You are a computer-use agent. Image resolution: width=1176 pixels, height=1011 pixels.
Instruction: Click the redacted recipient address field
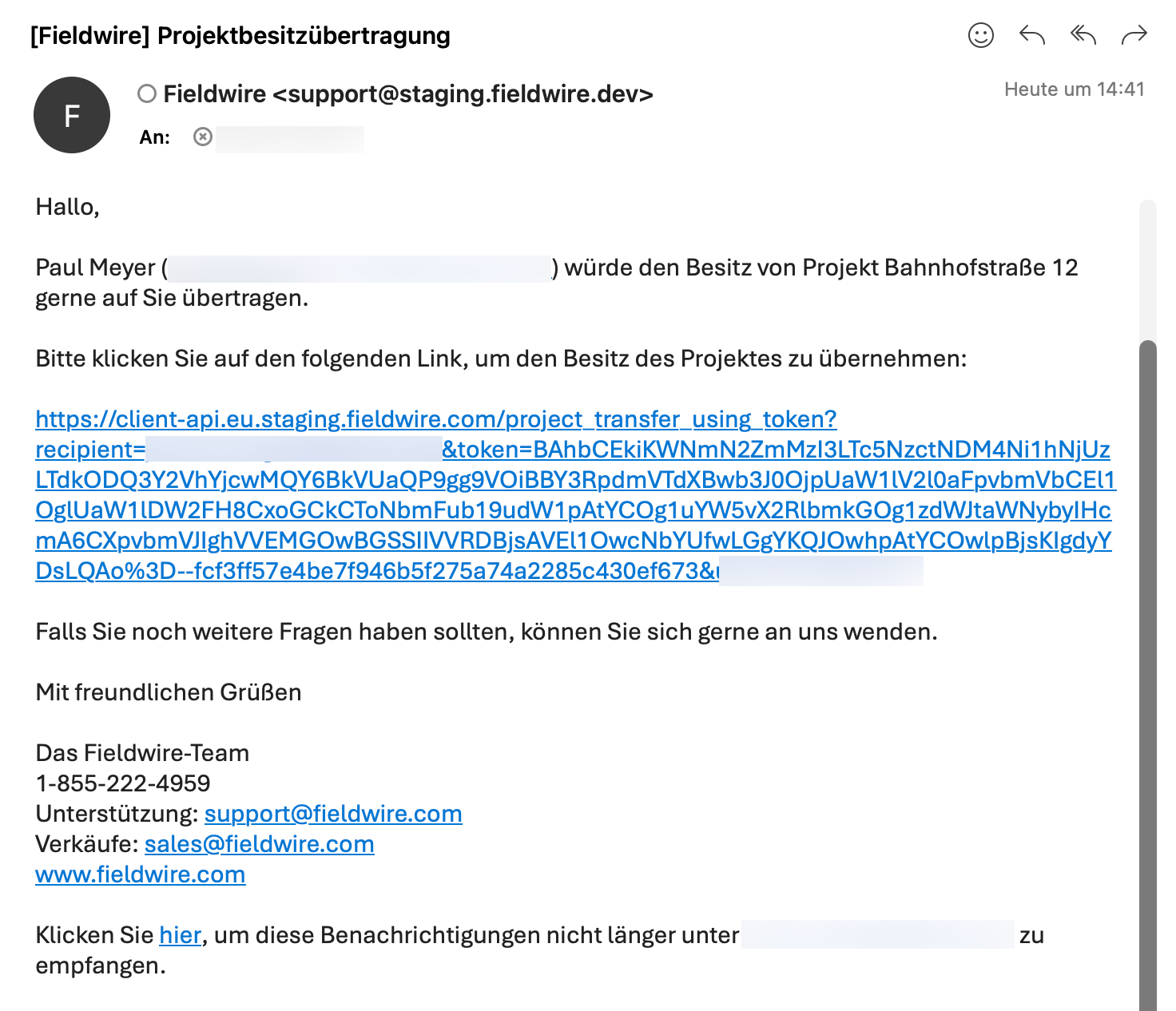point(290,138)
